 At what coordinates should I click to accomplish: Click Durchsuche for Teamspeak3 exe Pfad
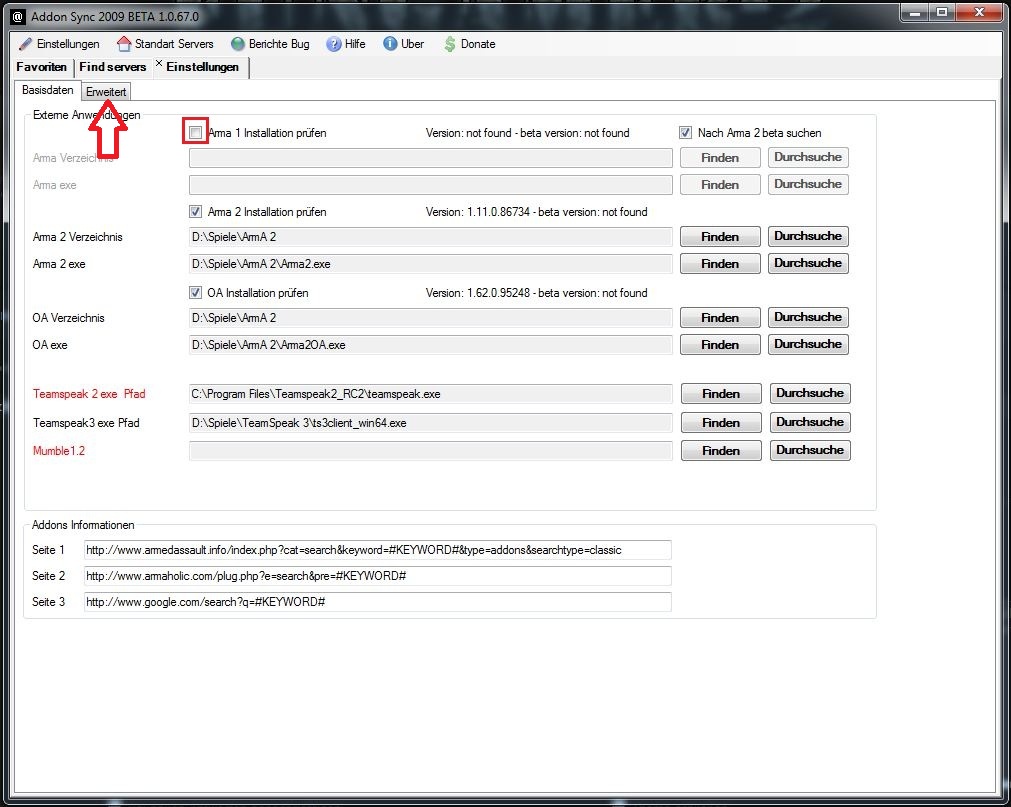point(809,422)
